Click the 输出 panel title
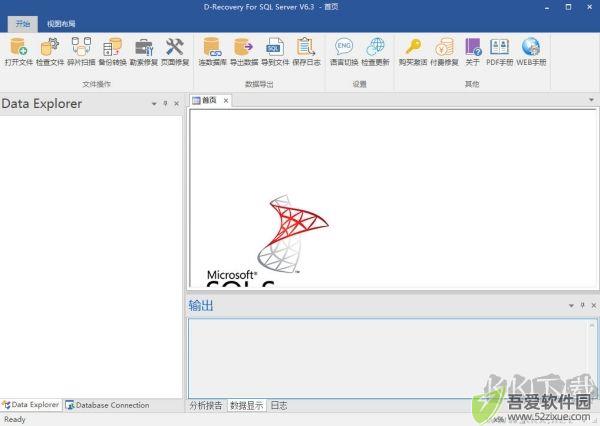600x426 pixels. click(201, 305)
